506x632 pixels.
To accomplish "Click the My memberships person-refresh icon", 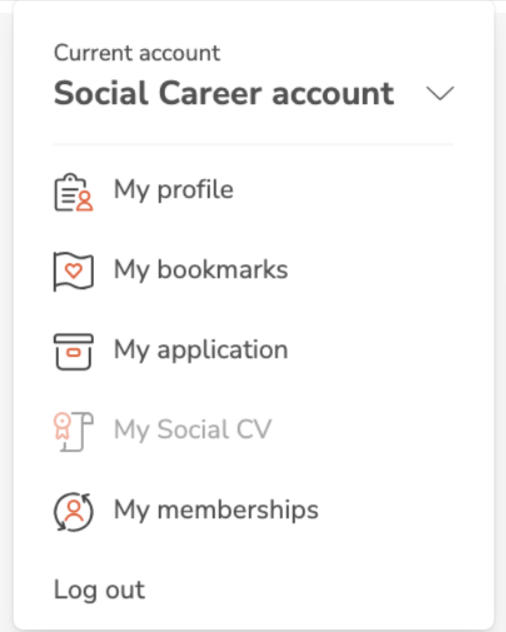I will point(74,511).
